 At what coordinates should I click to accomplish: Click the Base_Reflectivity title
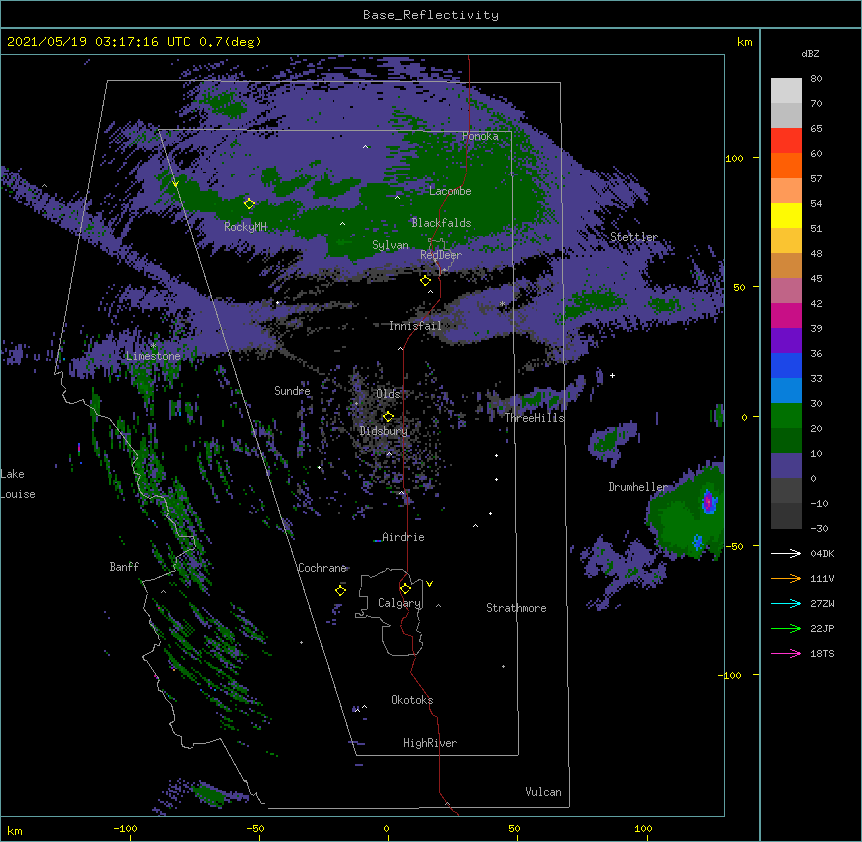[x=431, y=15]
